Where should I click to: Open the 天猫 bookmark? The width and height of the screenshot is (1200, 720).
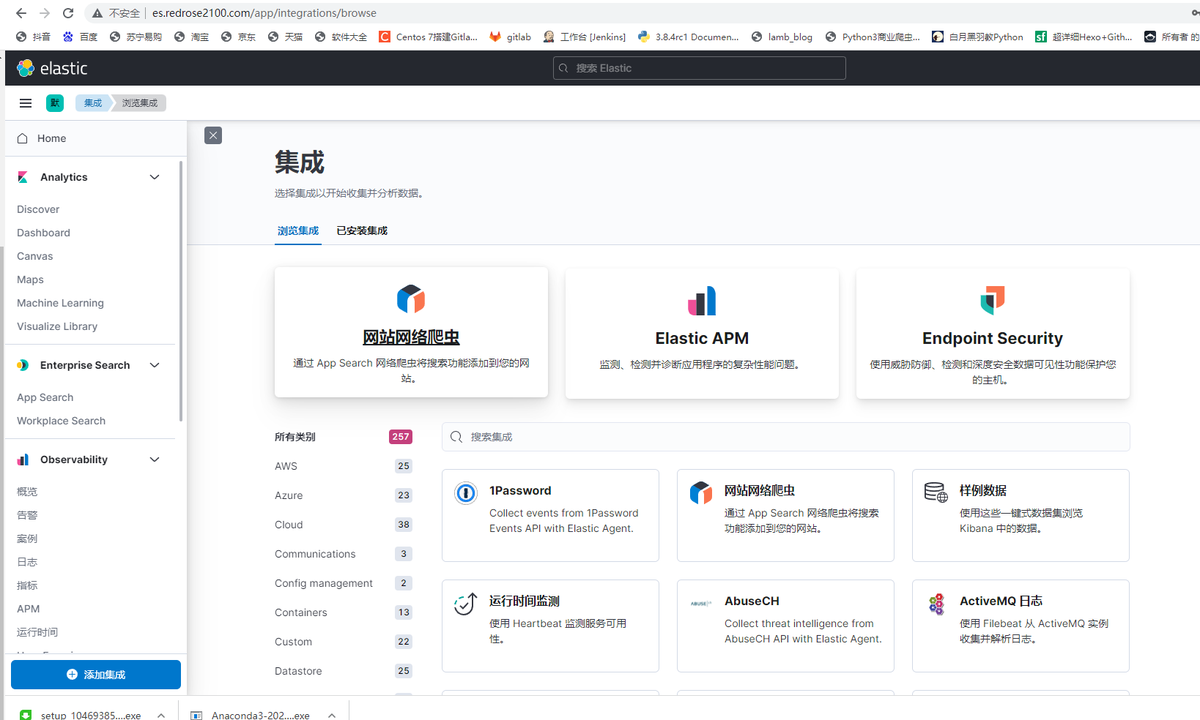click(285, 37)
